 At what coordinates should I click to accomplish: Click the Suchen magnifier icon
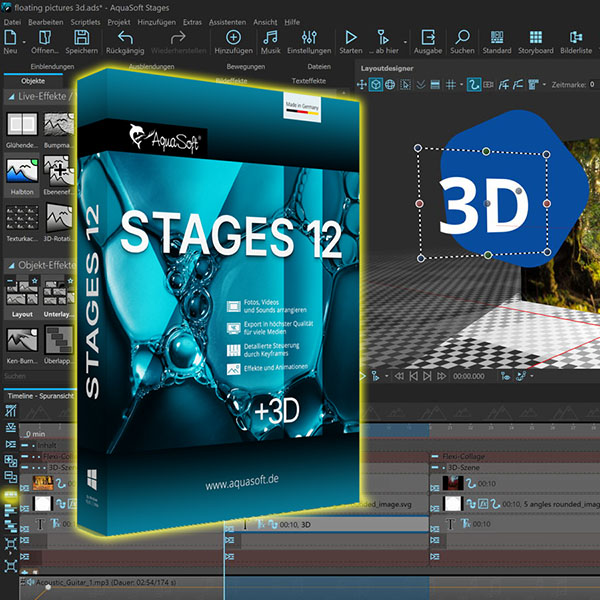462,38
